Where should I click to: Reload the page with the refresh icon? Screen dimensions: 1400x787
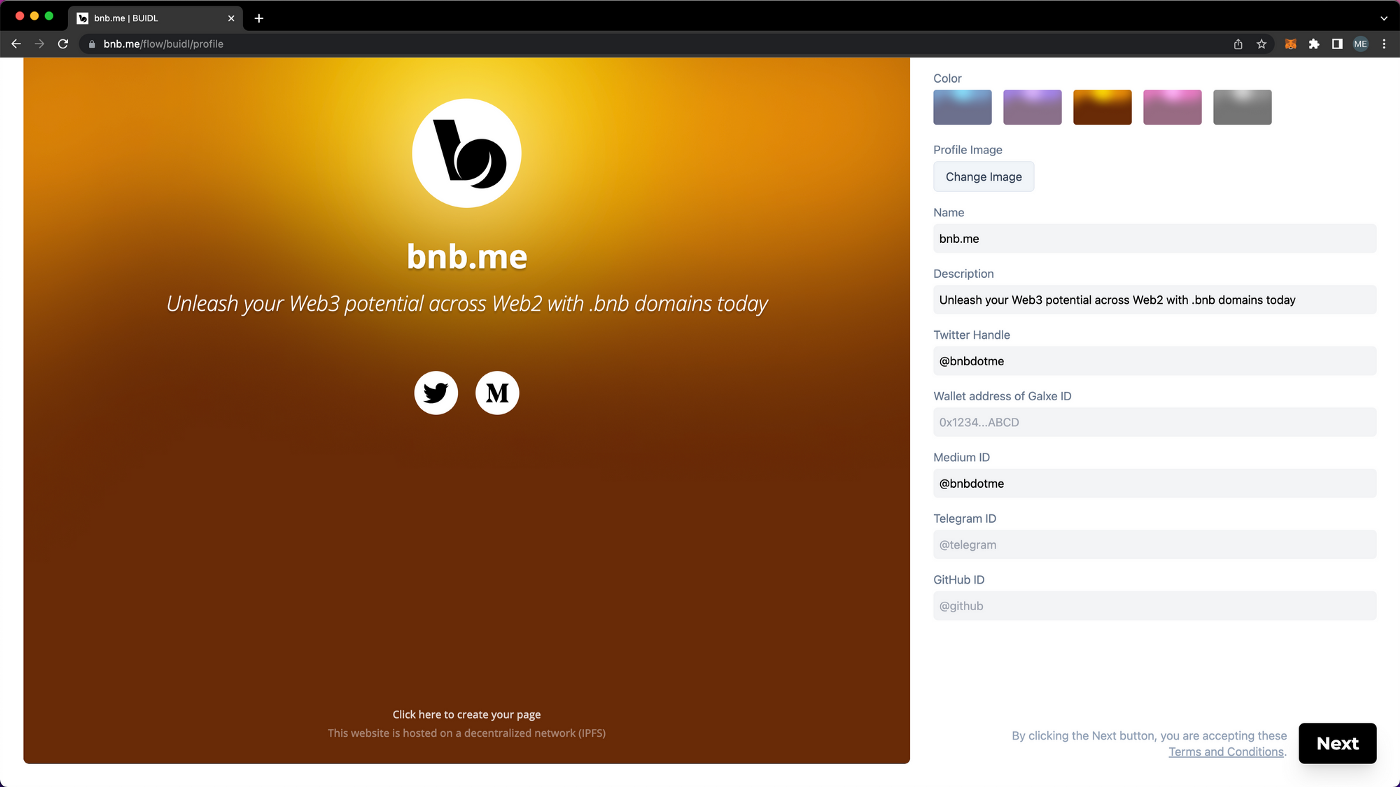pos(63,44)
